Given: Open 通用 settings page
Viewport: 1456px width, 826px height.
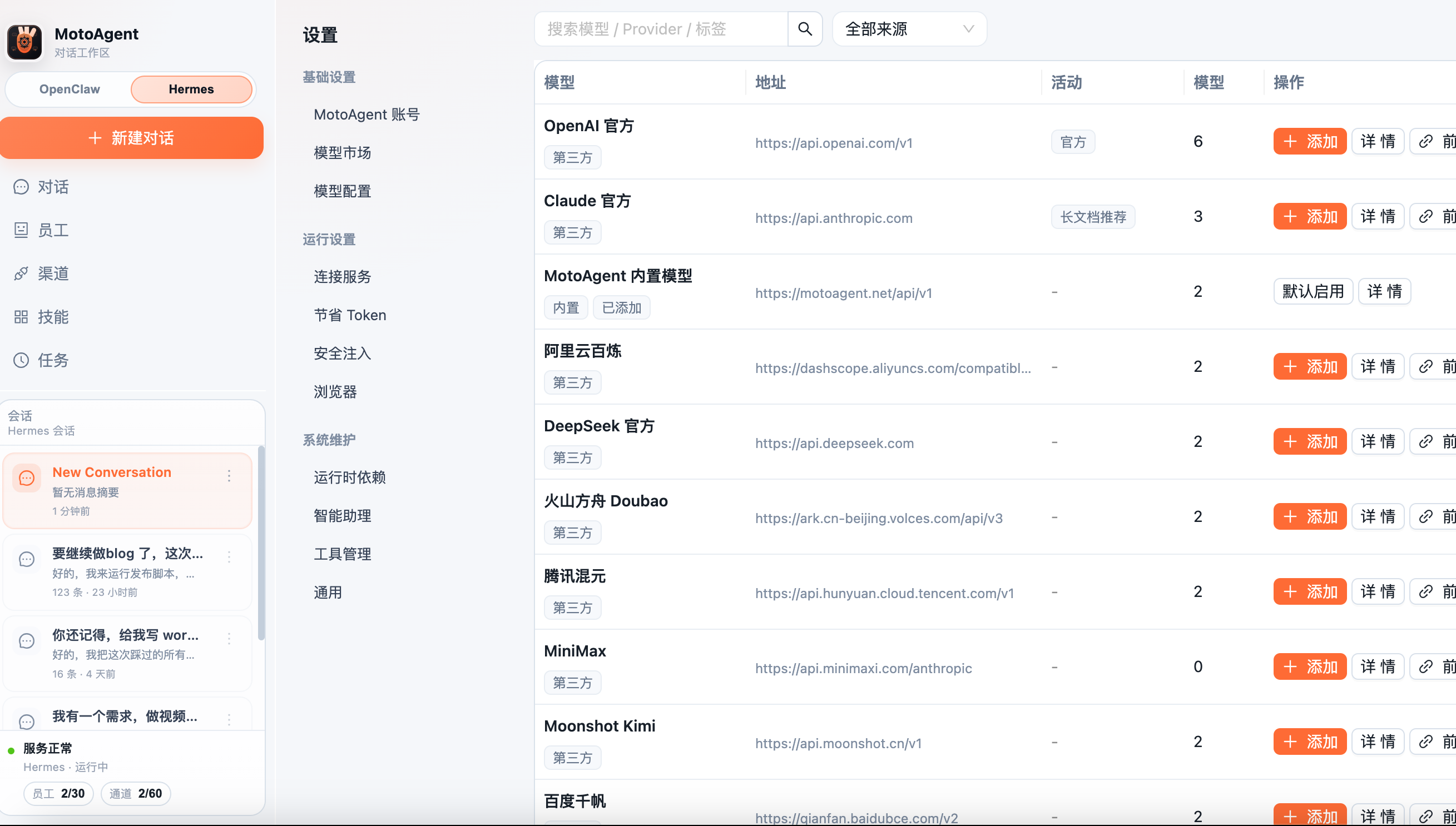Looking at the screenshot, I should 328,593.
